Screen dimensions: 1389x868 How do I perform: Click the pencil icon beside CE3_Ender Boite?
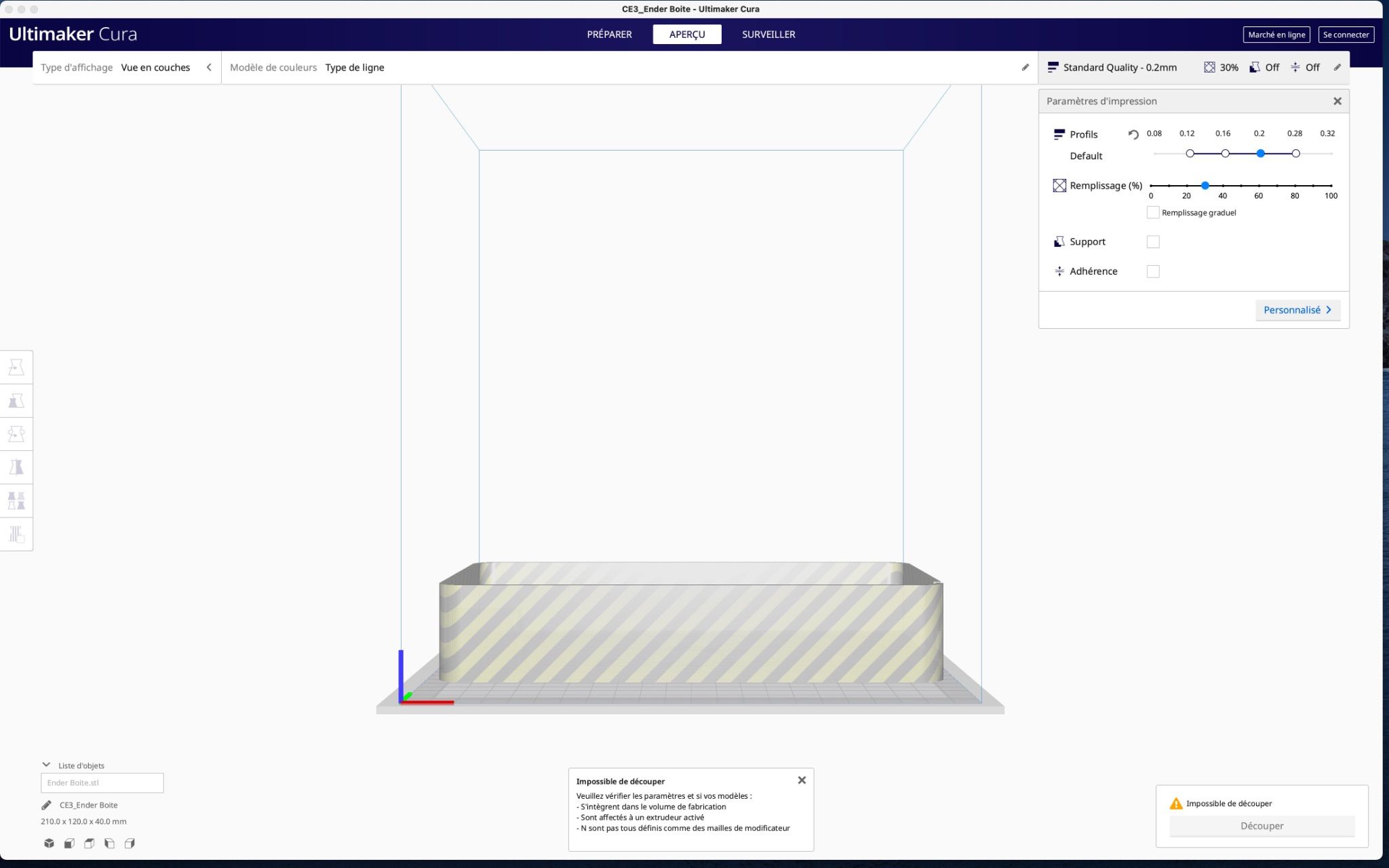[46, 805]
